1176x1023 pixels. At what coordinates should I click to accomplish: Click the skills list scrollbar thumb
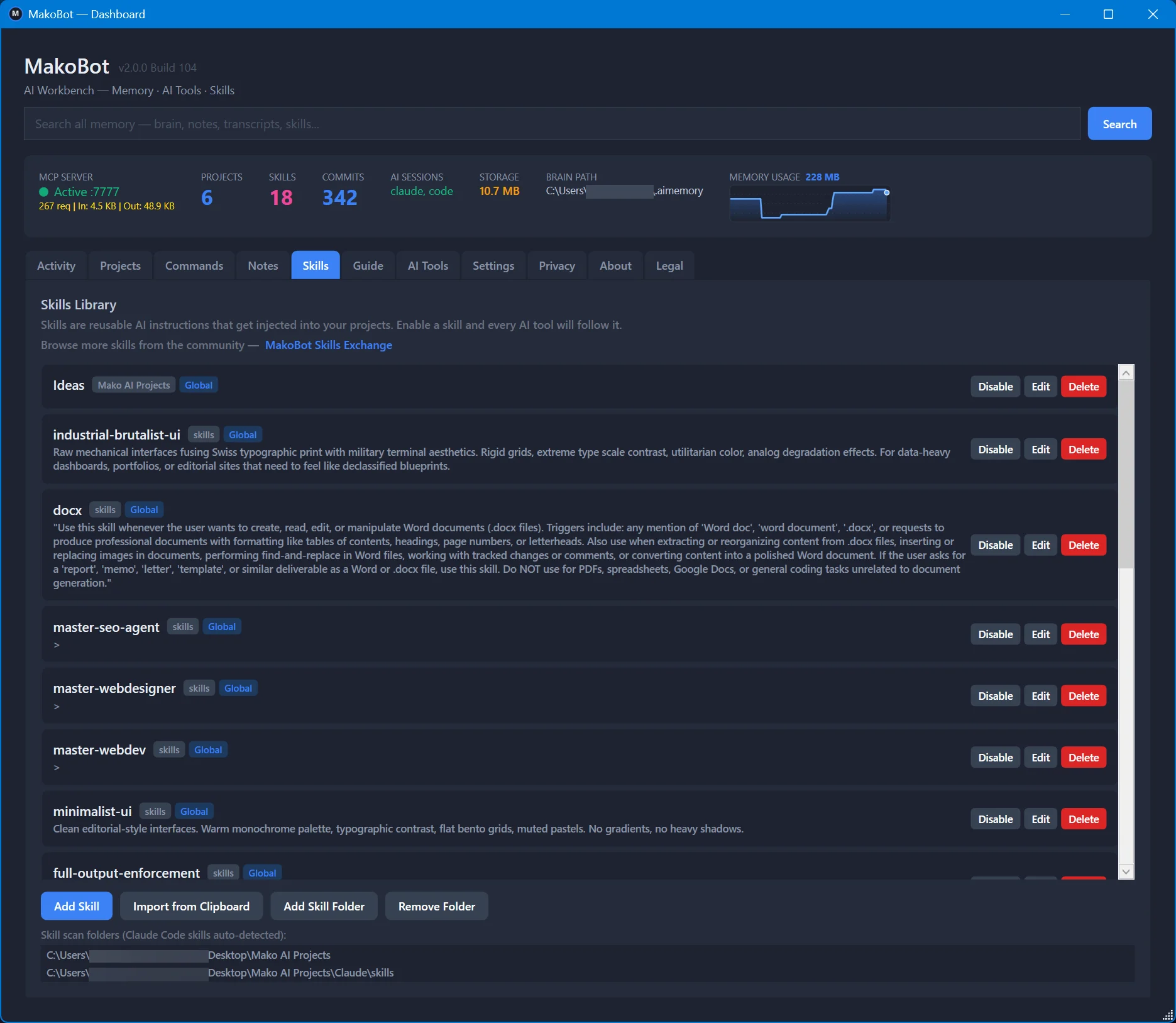[1126, 475]
